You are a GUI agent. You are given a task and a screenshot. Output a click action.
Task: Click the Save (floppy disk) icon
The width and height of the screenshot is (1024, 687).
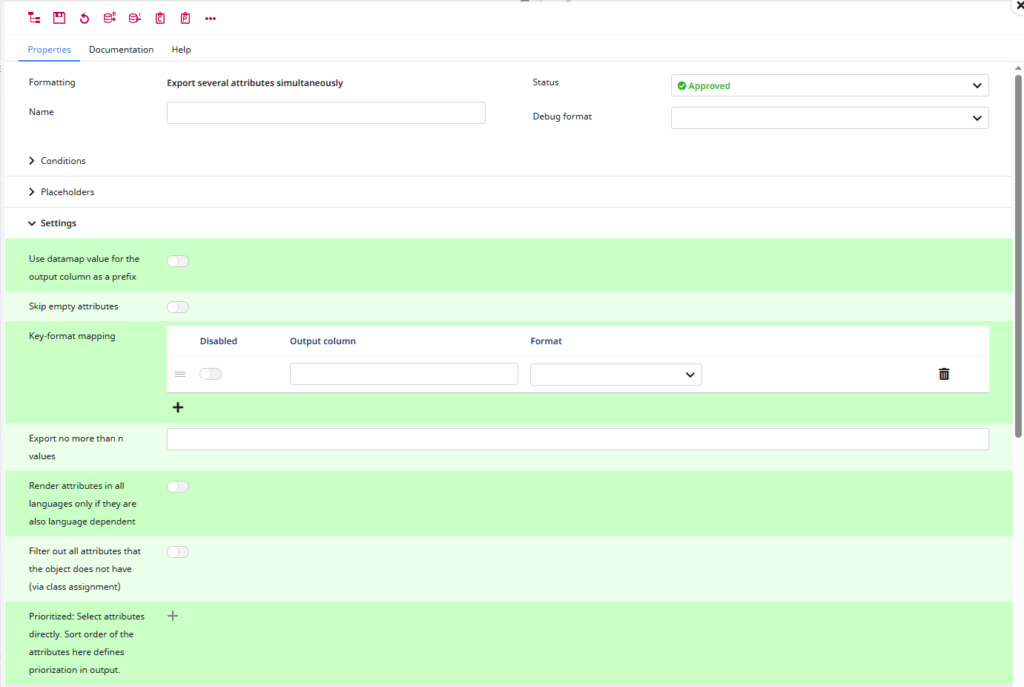pos(59,17)
